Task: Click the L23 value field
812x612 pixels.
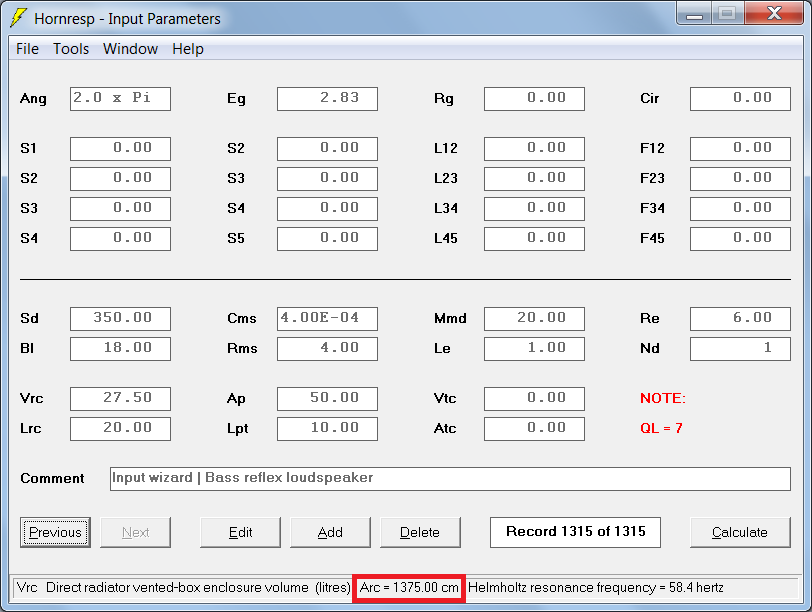Action: (x=534, y=179)
